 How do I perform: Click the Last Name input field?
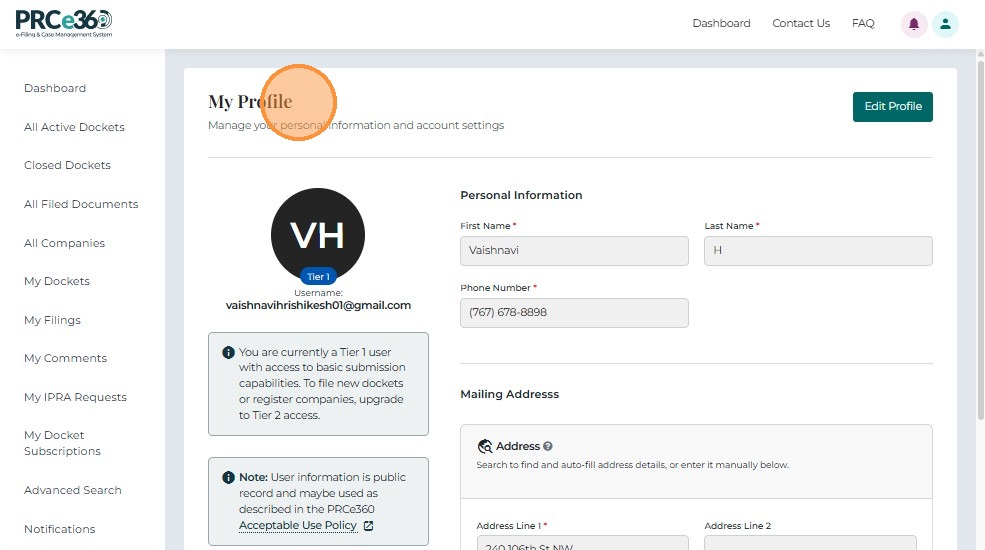click(x=818, y=251)
